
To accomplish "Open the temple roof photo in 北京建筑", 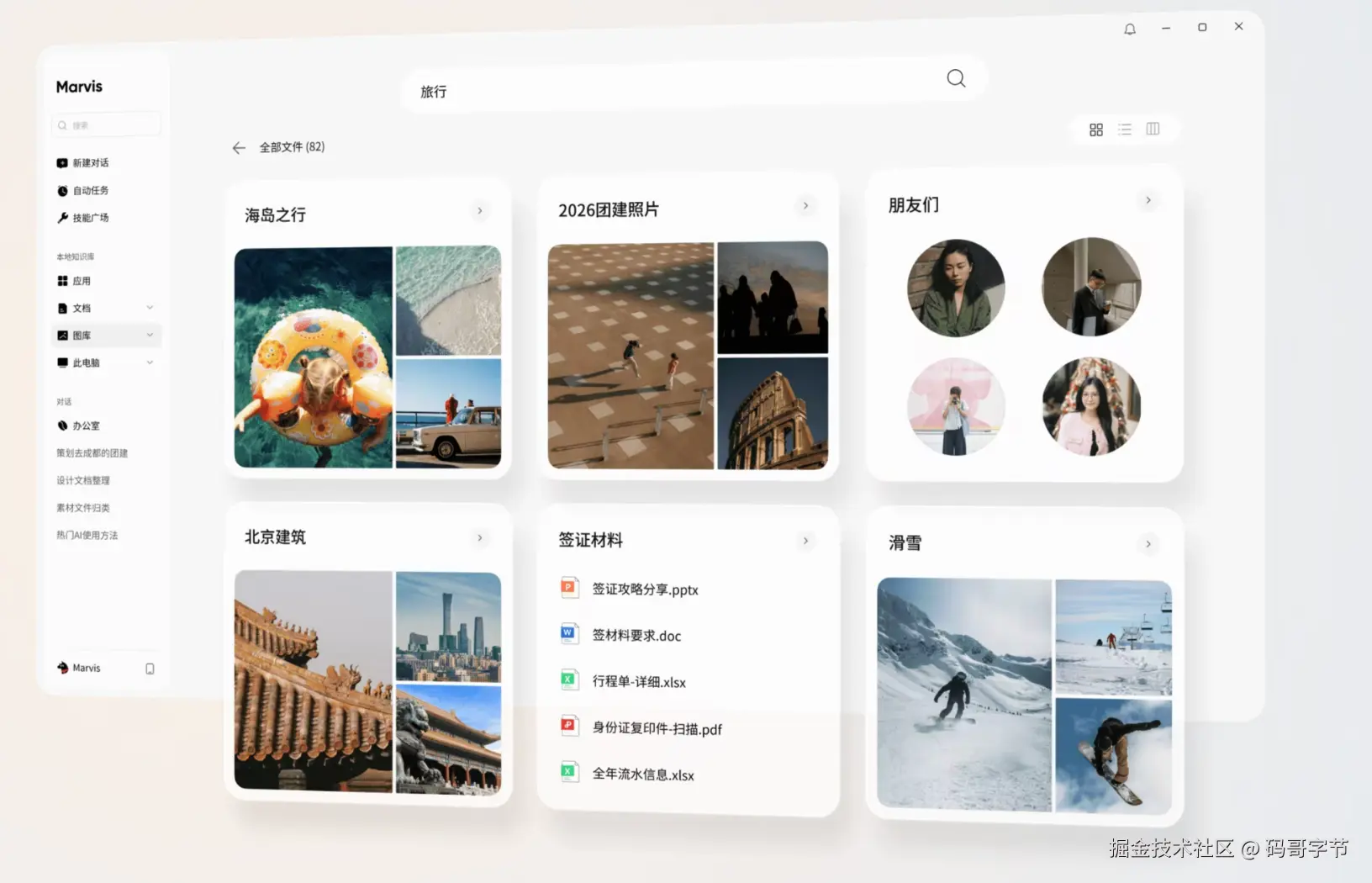I will click(x=313, y=681).
